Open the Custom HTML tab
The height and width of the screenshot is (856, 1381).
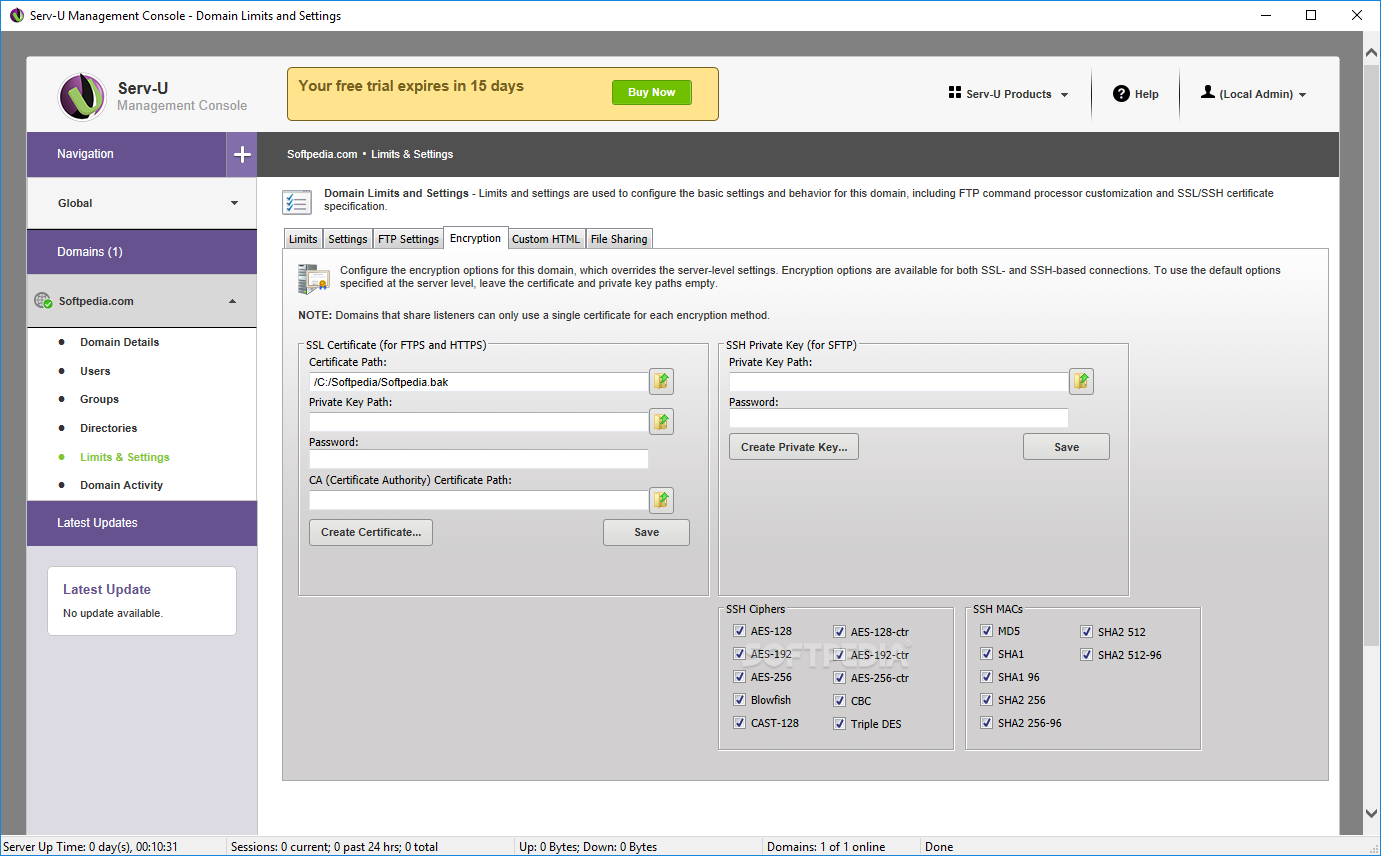click(x=546, y=239)
